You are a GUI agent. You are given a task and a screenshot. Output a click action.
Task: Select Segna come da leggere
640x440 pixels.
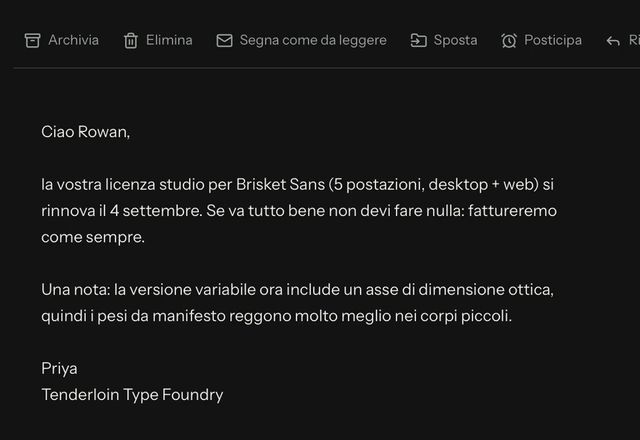pyautogui.click(x=313, y=40)
